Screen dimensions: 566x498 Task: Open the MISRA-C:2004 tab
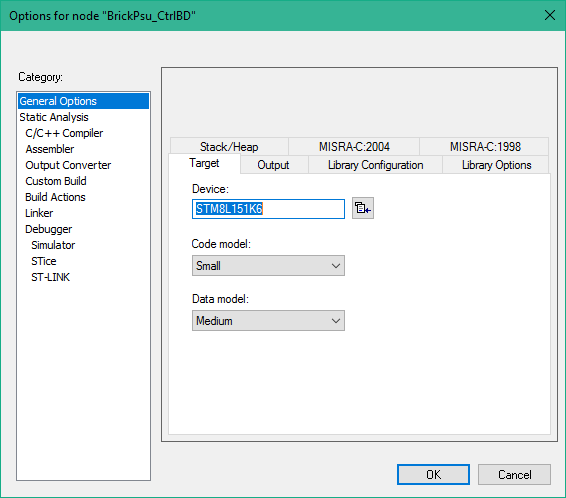354,147
